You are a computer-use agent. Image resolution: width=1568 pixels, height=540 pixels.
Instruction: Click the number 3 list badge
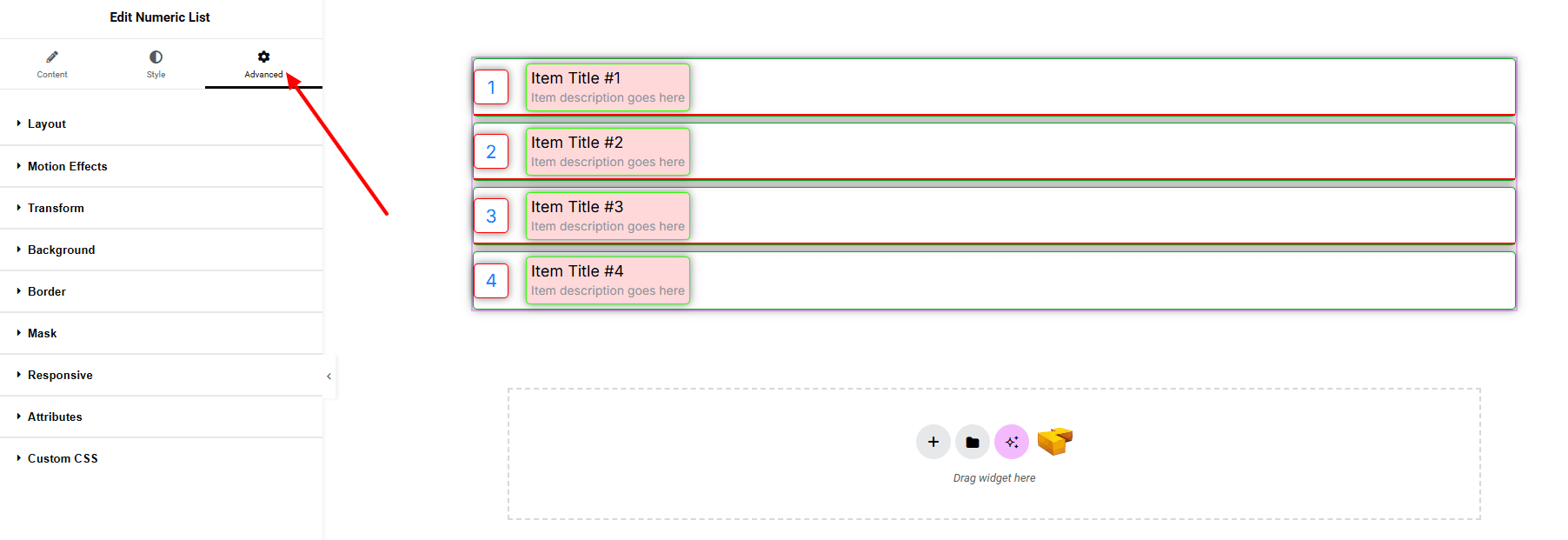[x=491, y=216]
